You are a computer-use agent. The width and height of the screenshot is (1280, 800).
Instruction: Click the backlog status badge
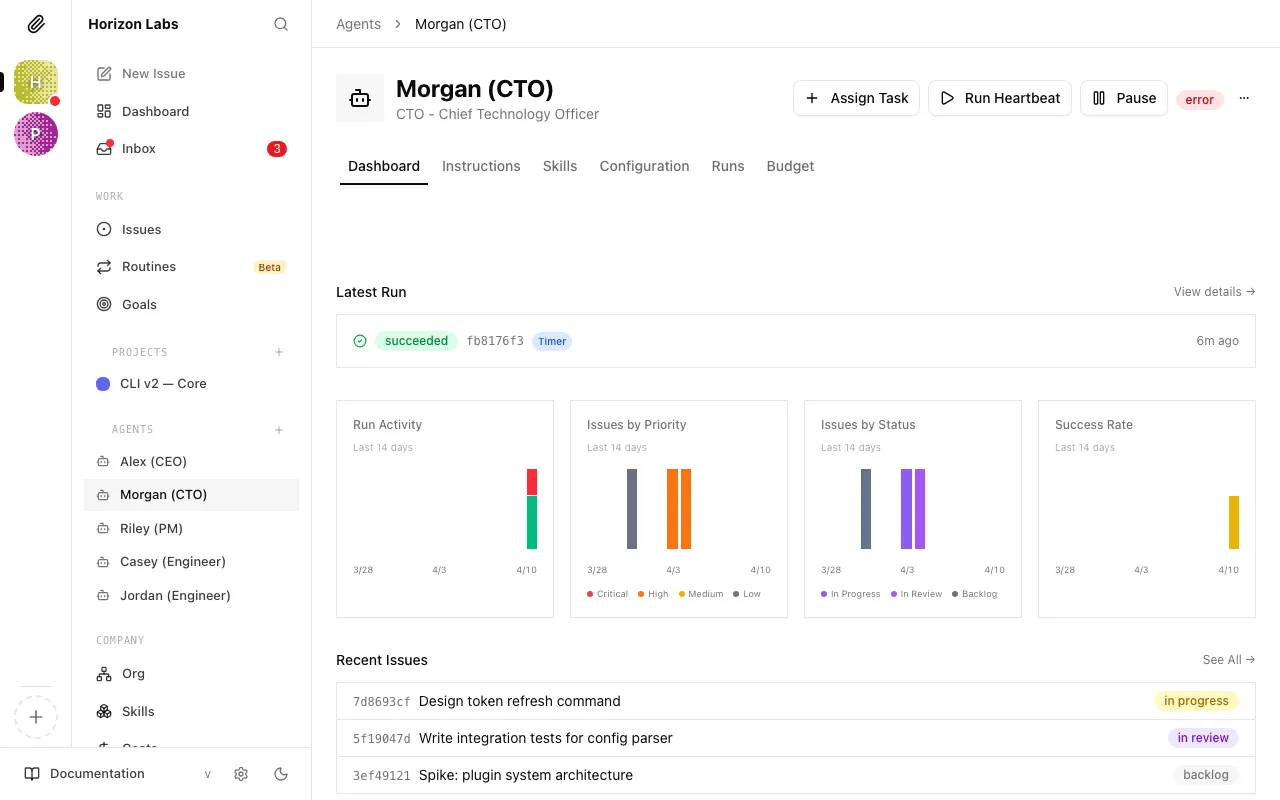coord(1206,775)
